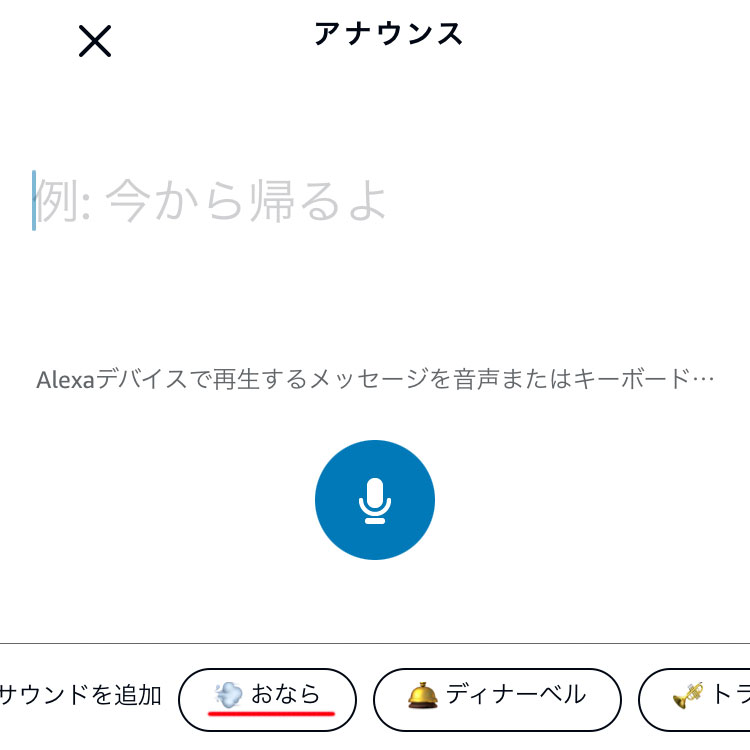The width and height of the screenshot is (750, 750).
Task: Click the アナウンス title text
Action: (x=388, y=34)
